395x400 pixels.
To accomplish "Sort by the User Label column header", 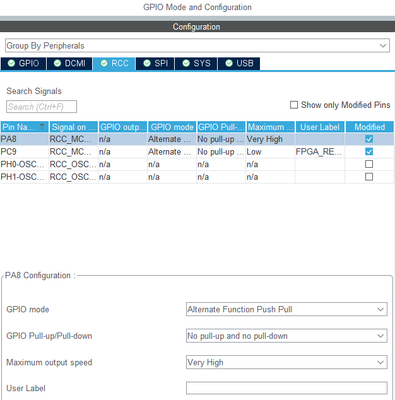I will 320,127.
